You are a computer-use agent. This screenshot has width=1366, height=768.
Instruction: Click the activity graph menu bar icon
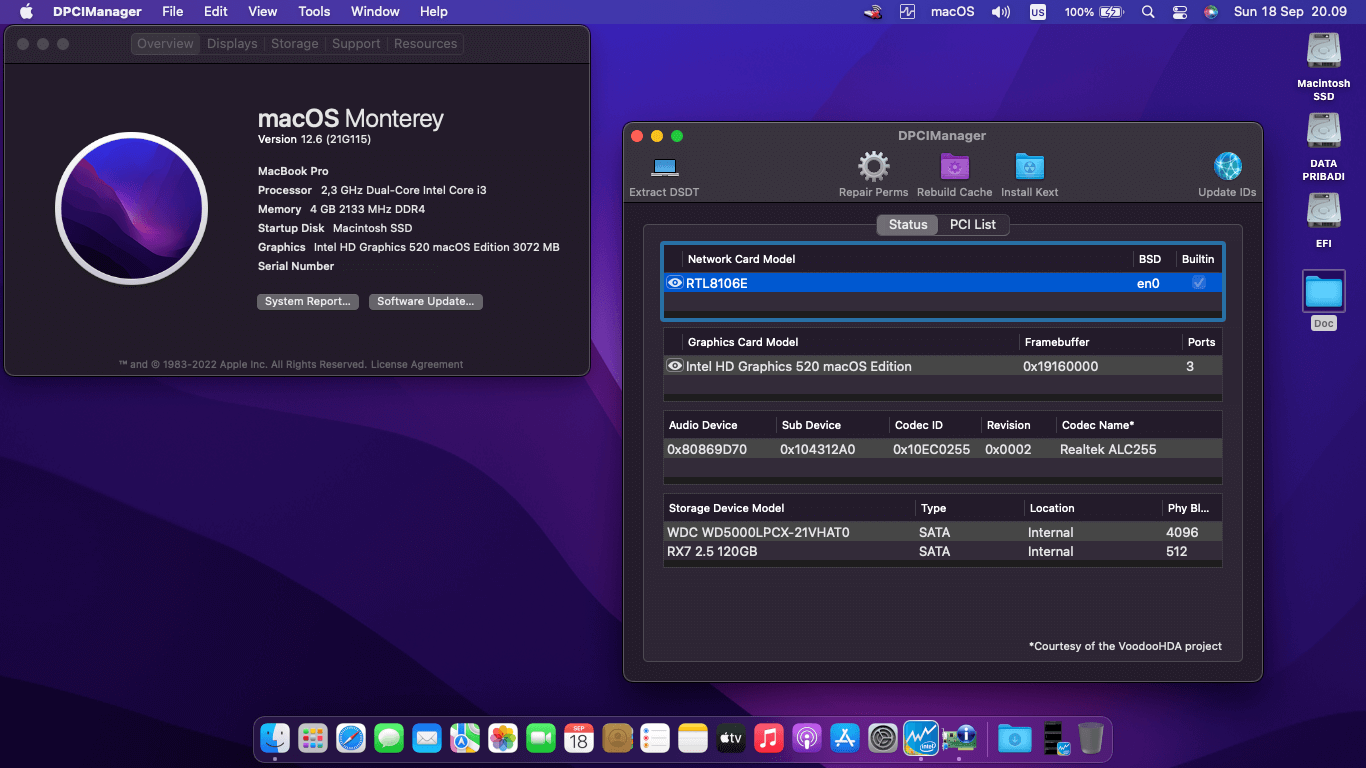coord(907,12)
